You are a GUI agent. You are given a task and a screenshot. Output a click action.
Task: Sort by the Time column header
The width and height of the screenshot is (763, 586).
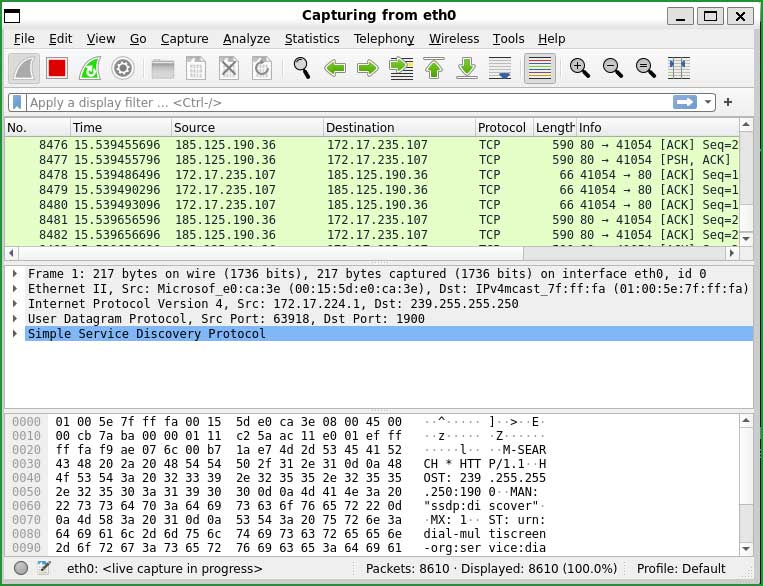pos(121,128)
